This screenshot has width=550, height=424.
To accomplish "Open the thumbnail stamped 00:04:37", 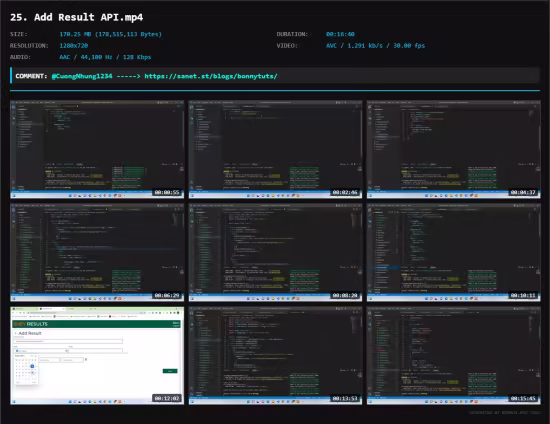I will [x=454, y=149].
